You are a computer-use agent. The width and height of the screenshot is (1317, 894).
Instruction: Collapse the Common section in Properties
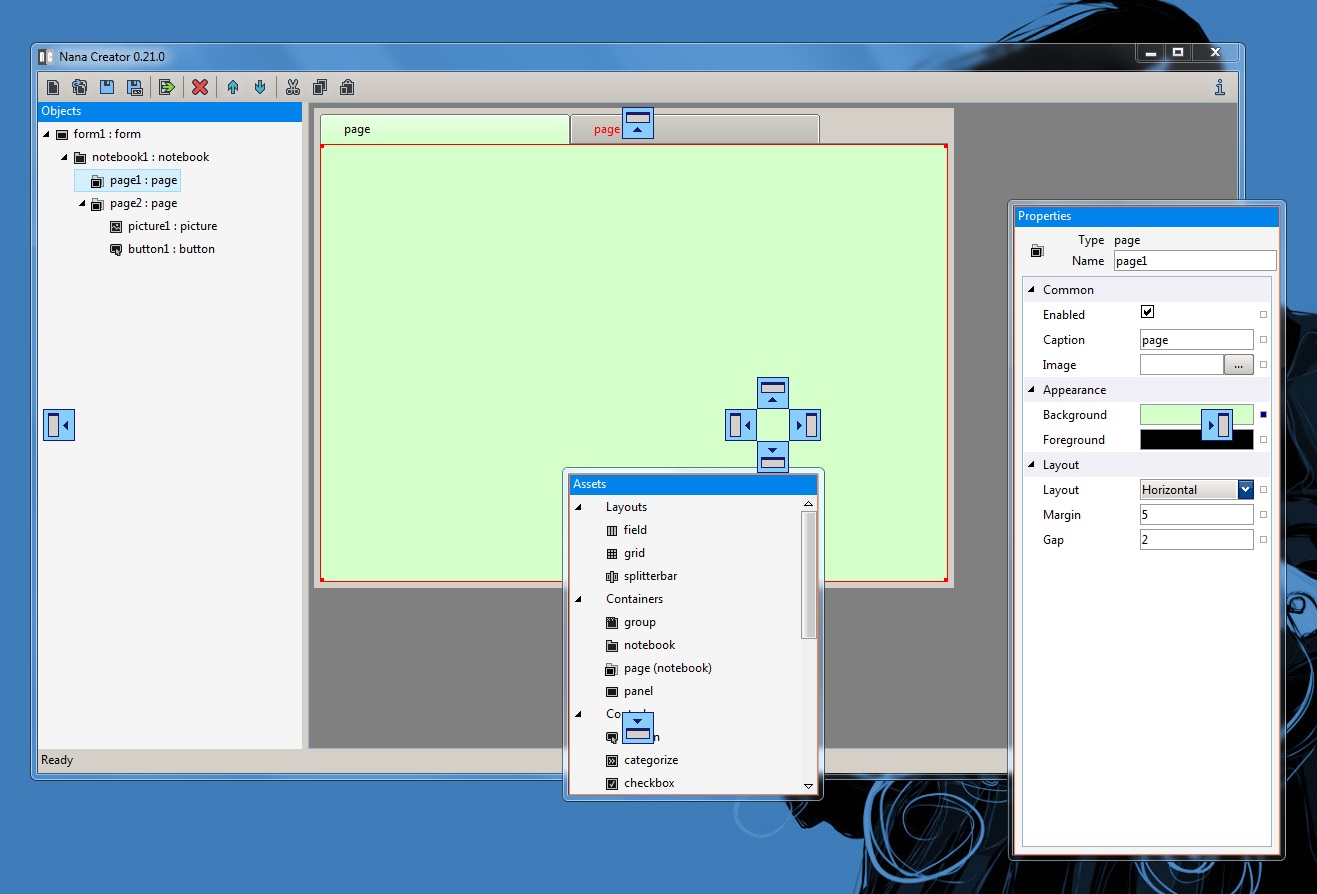[1032, 290]
